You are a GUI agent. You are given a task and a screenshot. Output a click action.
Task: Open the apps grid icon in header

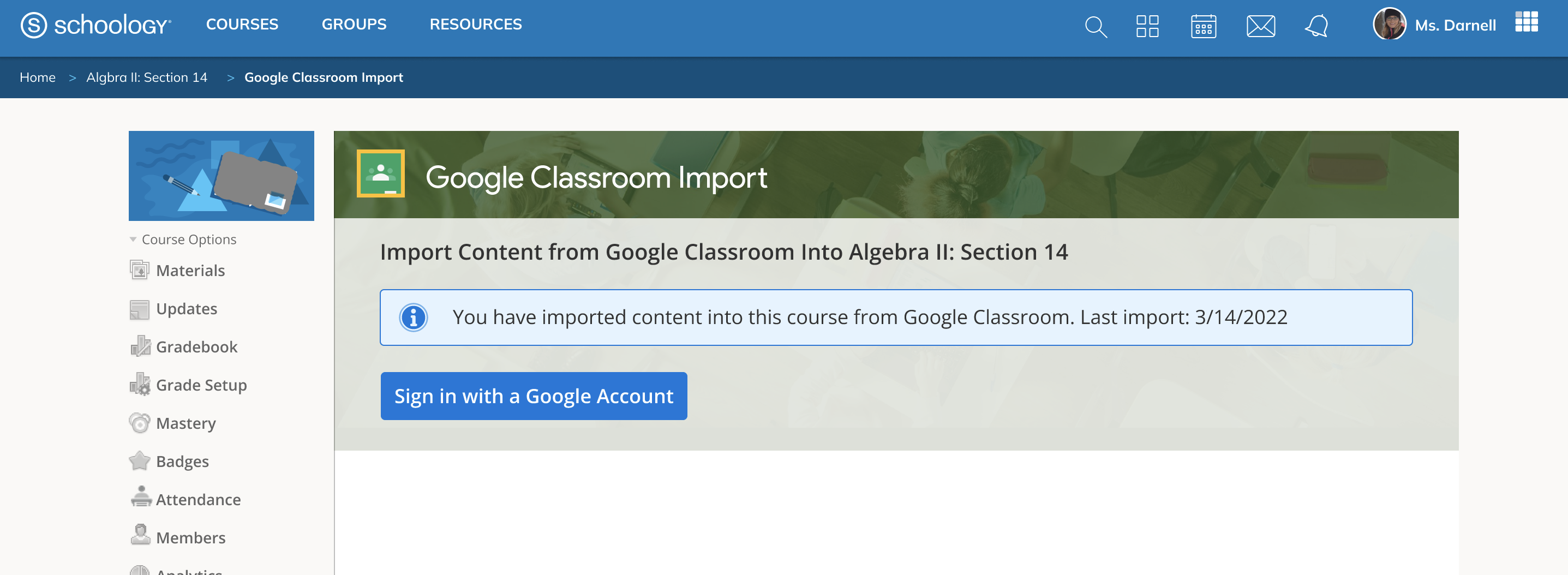(x=1147, y=27)
